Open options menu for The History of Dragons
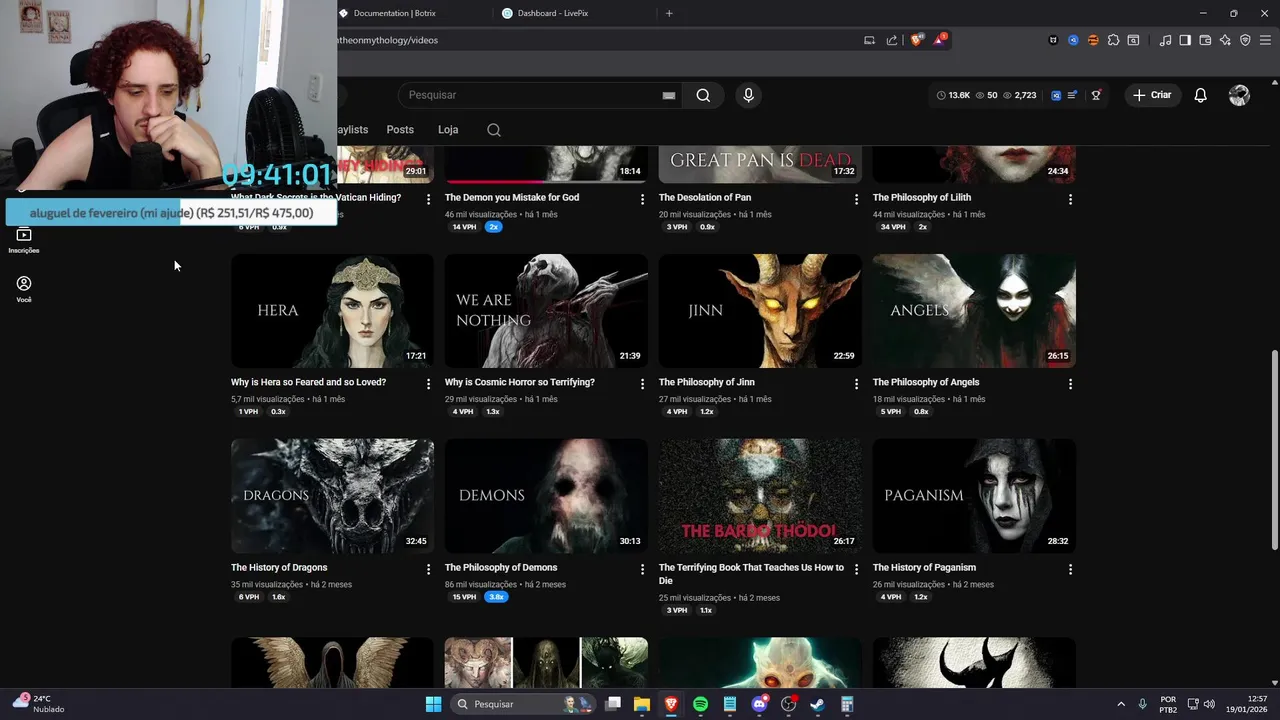 point(428,569)
